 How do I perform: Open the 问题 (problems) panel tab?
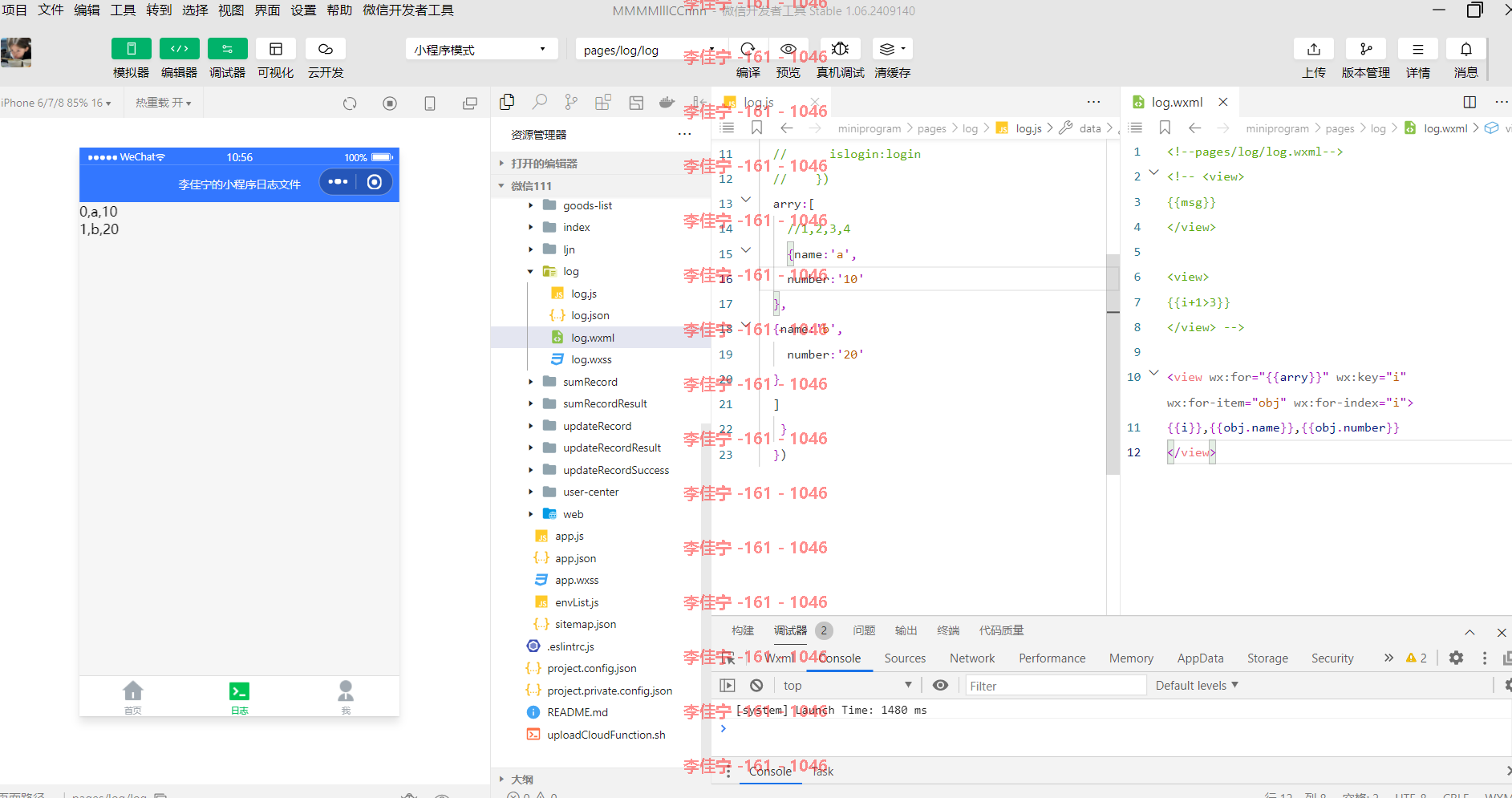tap(864, 630)
